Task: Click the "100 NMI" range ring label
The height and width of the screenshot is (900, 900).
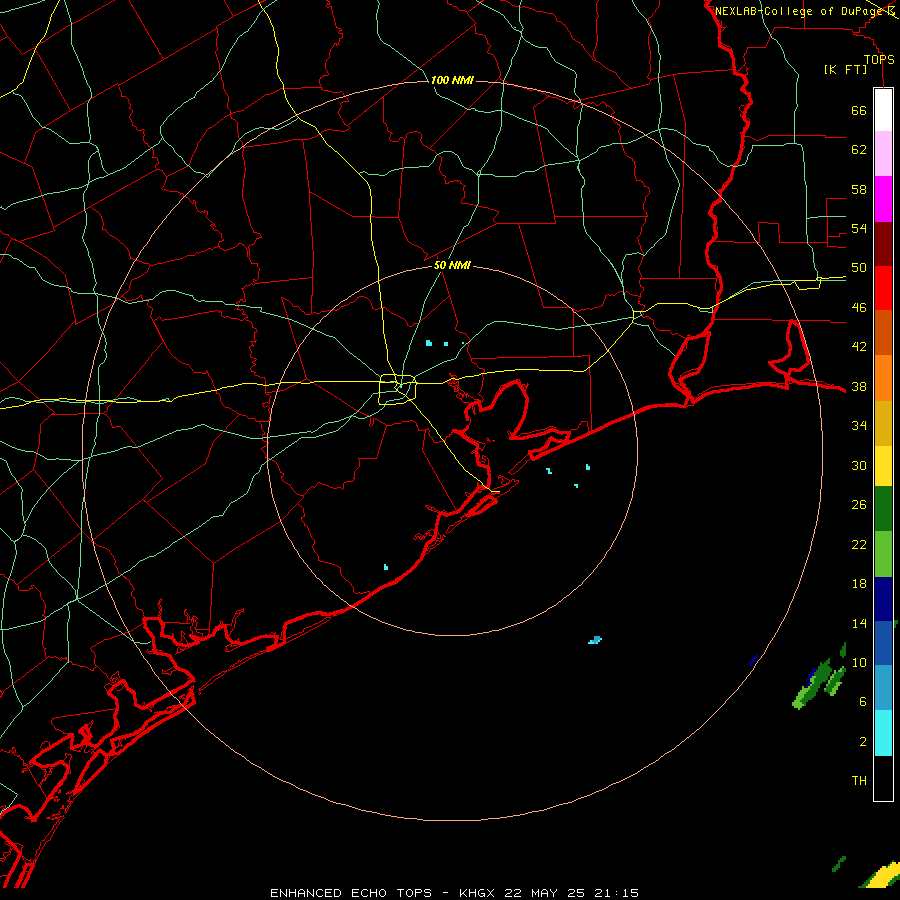Action: [x=452, y=80]
